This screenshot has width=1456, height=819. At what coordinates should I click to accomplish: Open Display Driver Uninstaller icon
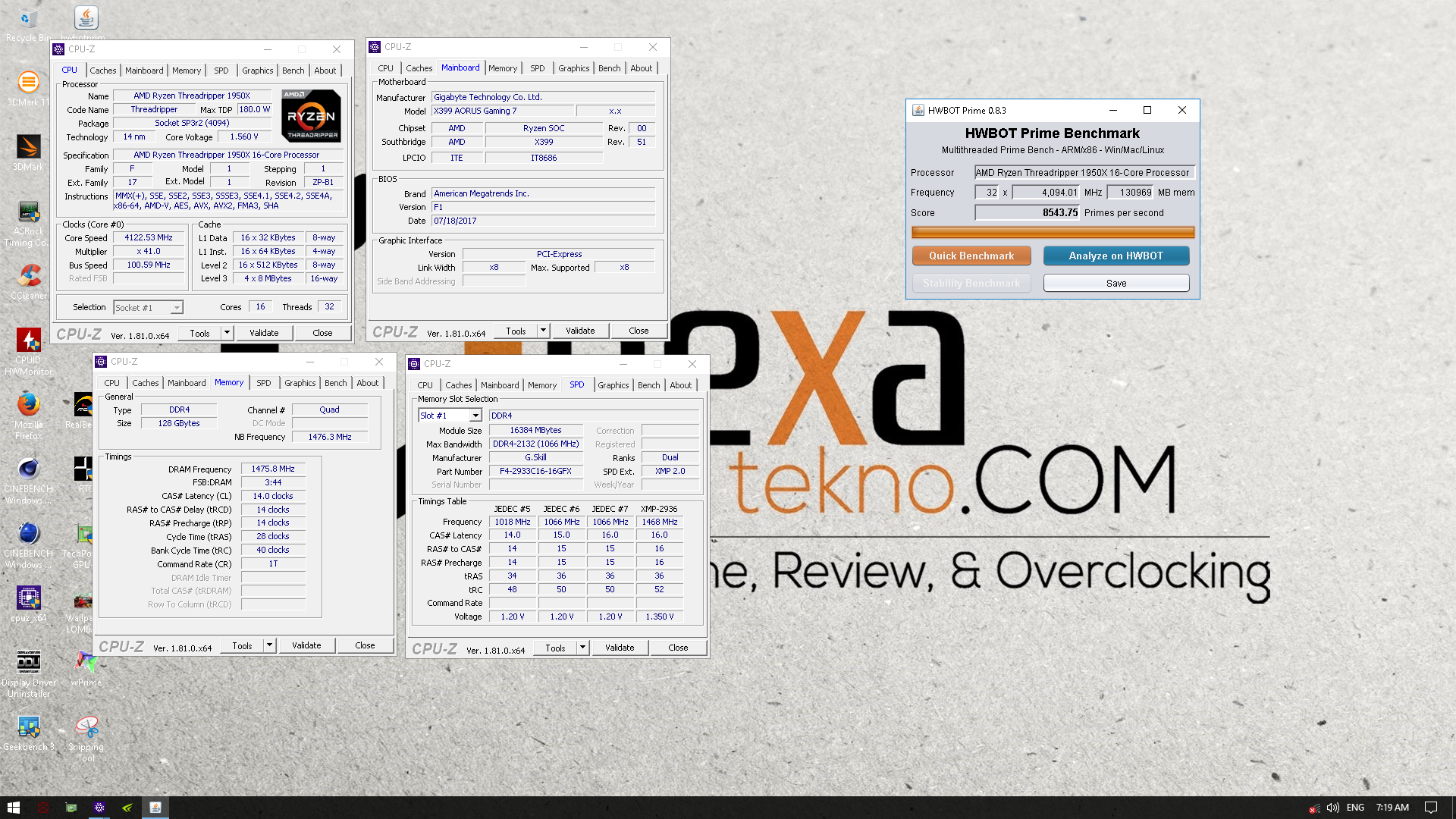(28, 673)
